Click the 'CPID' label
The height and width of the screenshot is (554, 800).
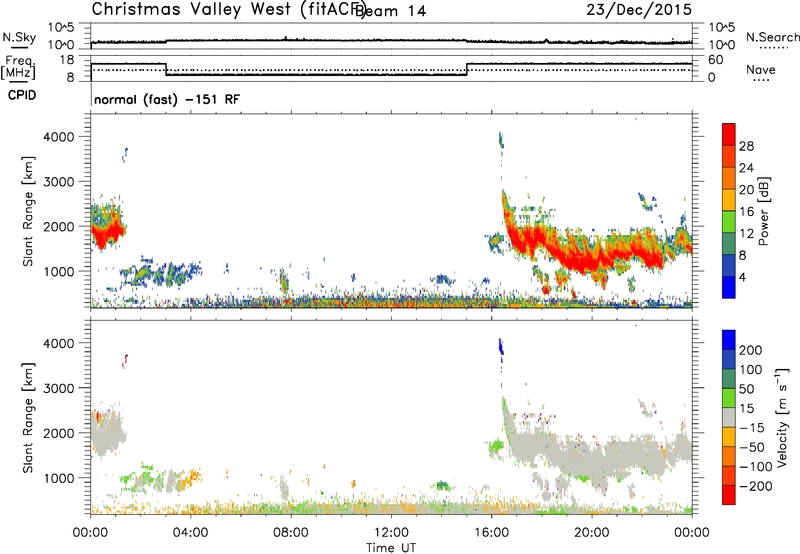click(x=22, y=95)
